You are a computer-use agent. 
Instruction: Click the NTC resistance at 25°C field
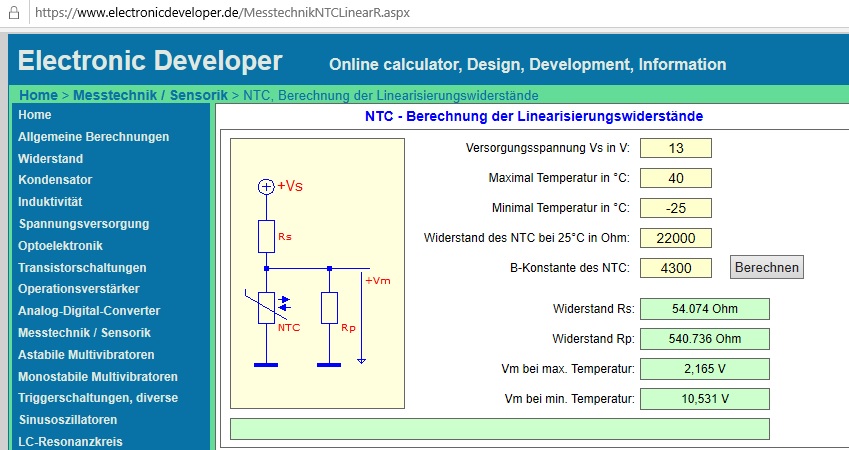676,238
